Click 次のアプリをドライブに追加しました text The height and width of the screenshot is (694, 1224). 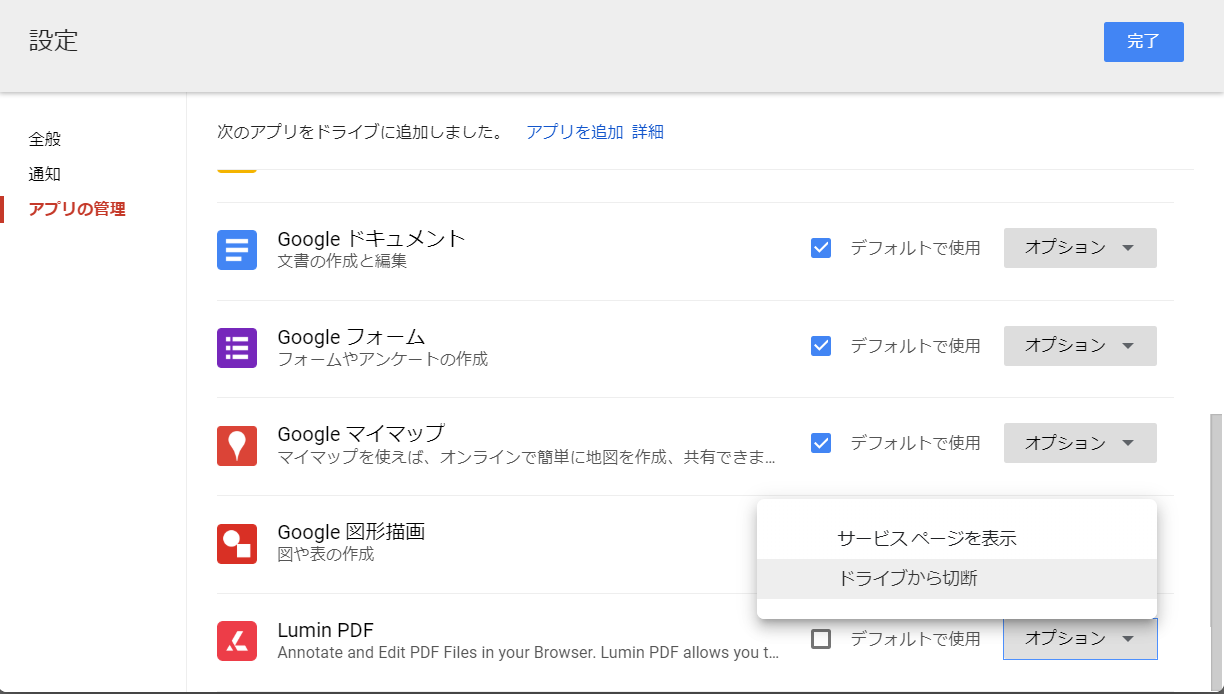coord(361,132)
